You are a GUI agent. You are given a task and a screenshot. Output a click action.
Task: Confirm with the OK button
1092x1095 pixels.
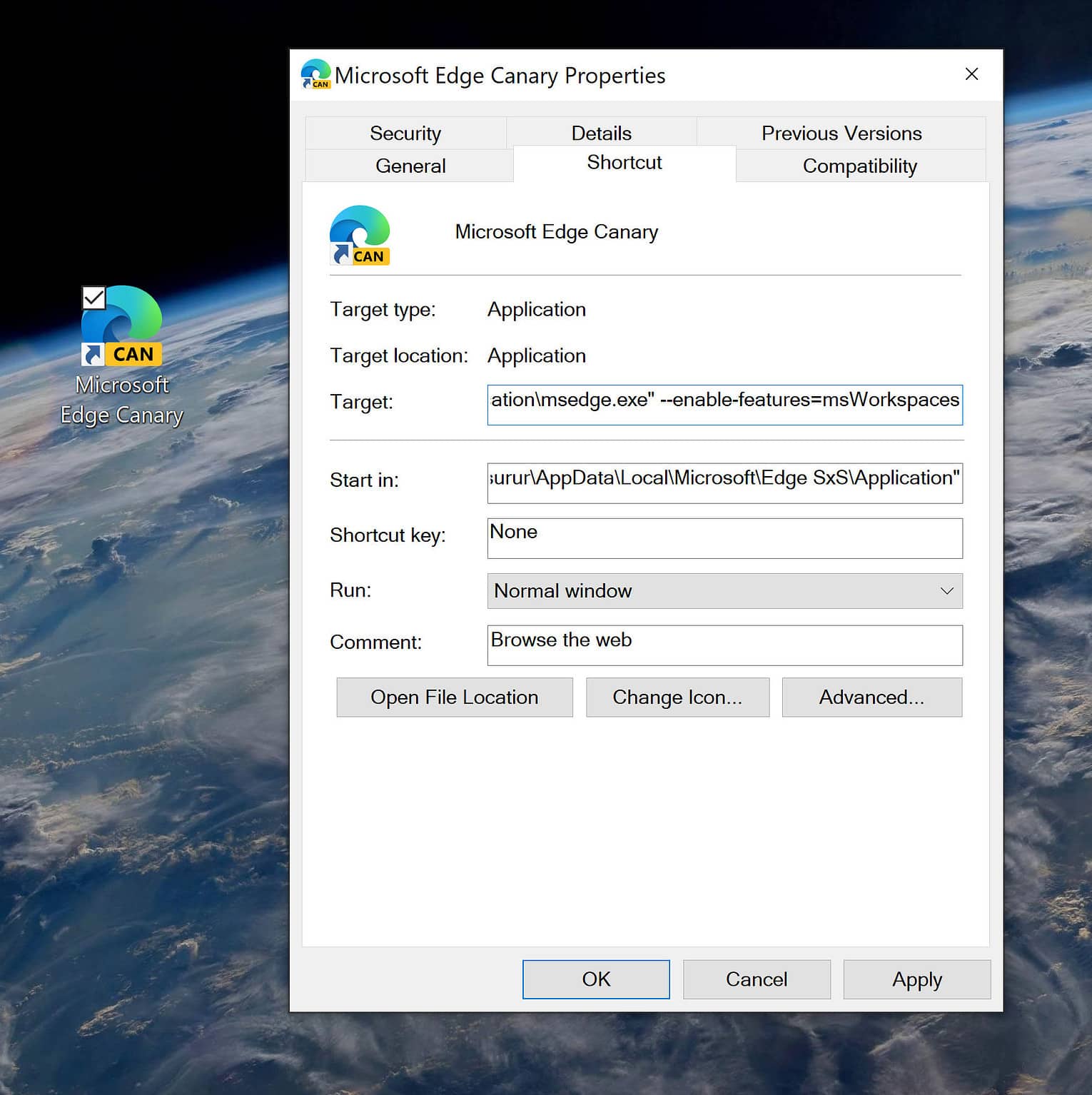pos(596,979)
